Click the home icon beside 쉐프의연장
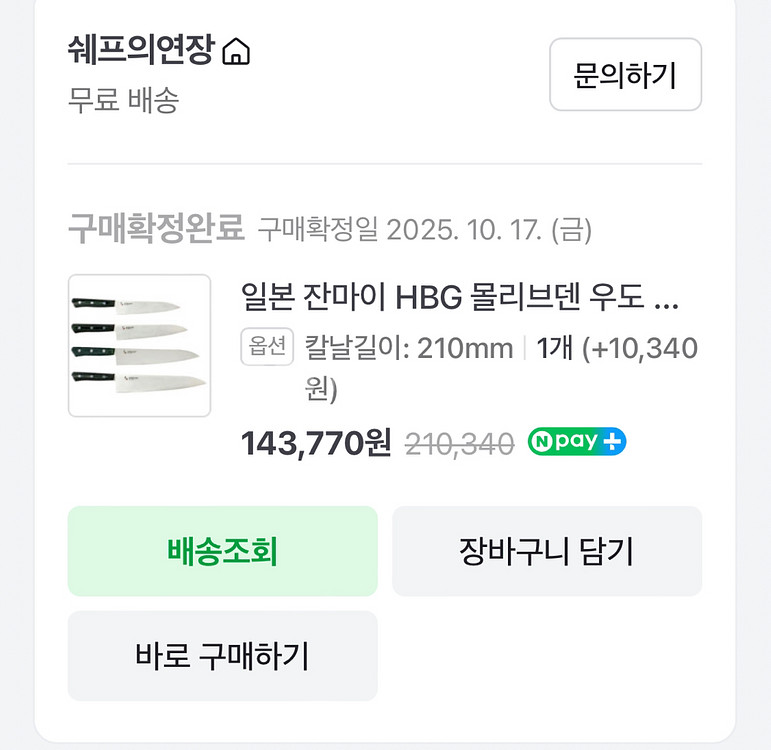The image size is (771, 750). [236, 51]
